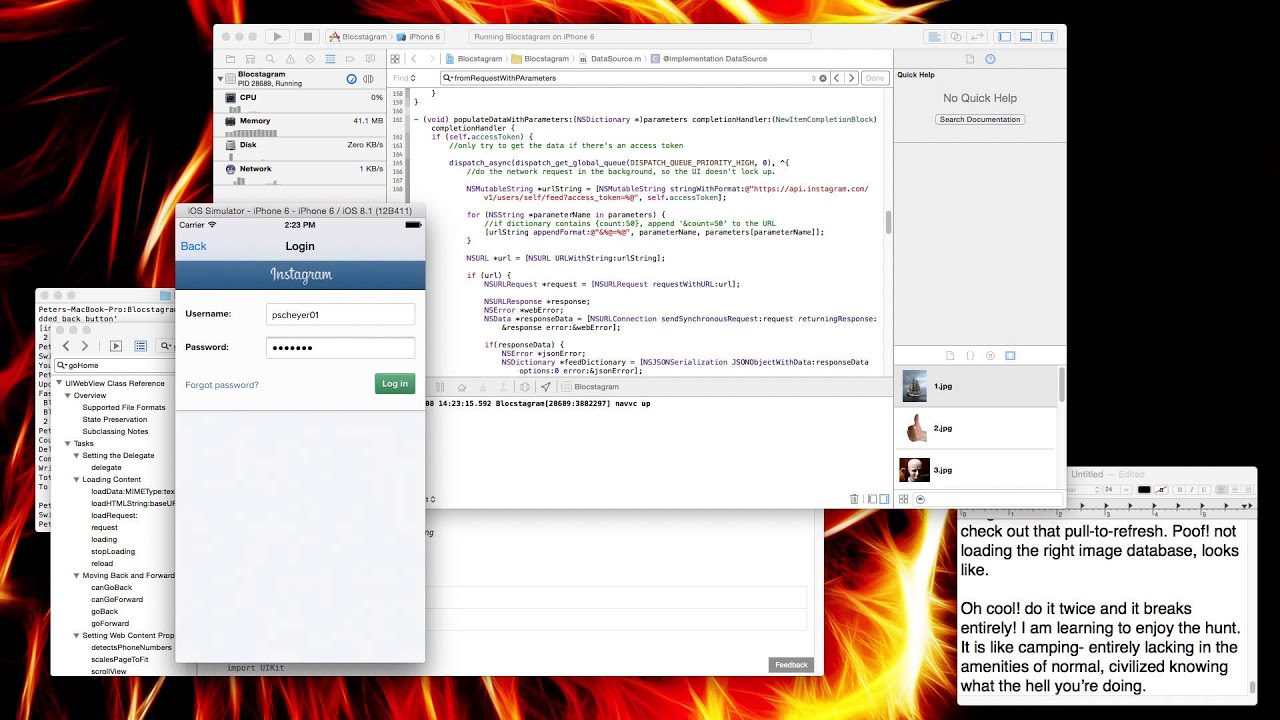Open the issue navigator warning icon
The image size is (1280, 720).
(290, 59)
